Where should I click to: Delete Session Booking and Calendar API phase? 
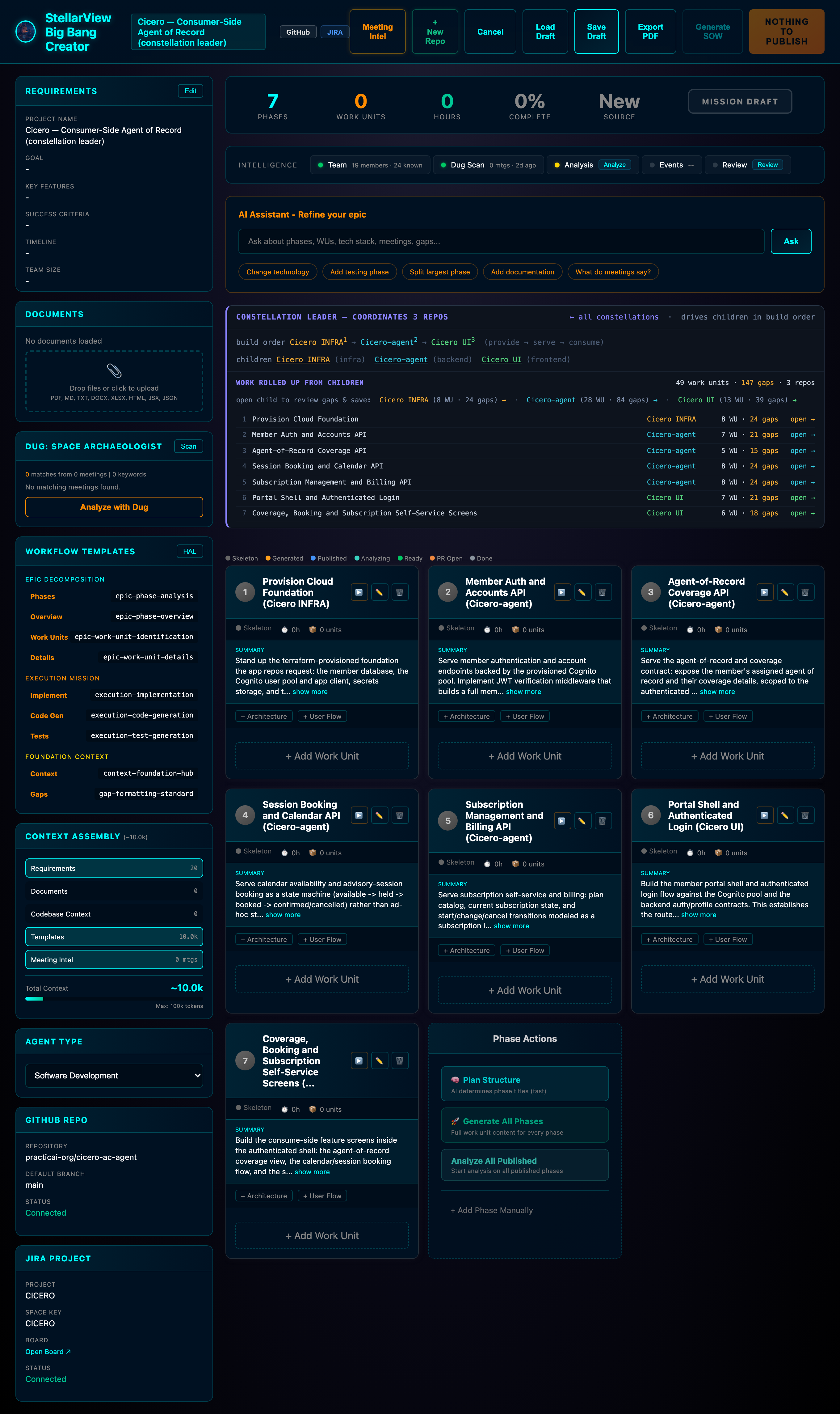[x=400, y=815]
